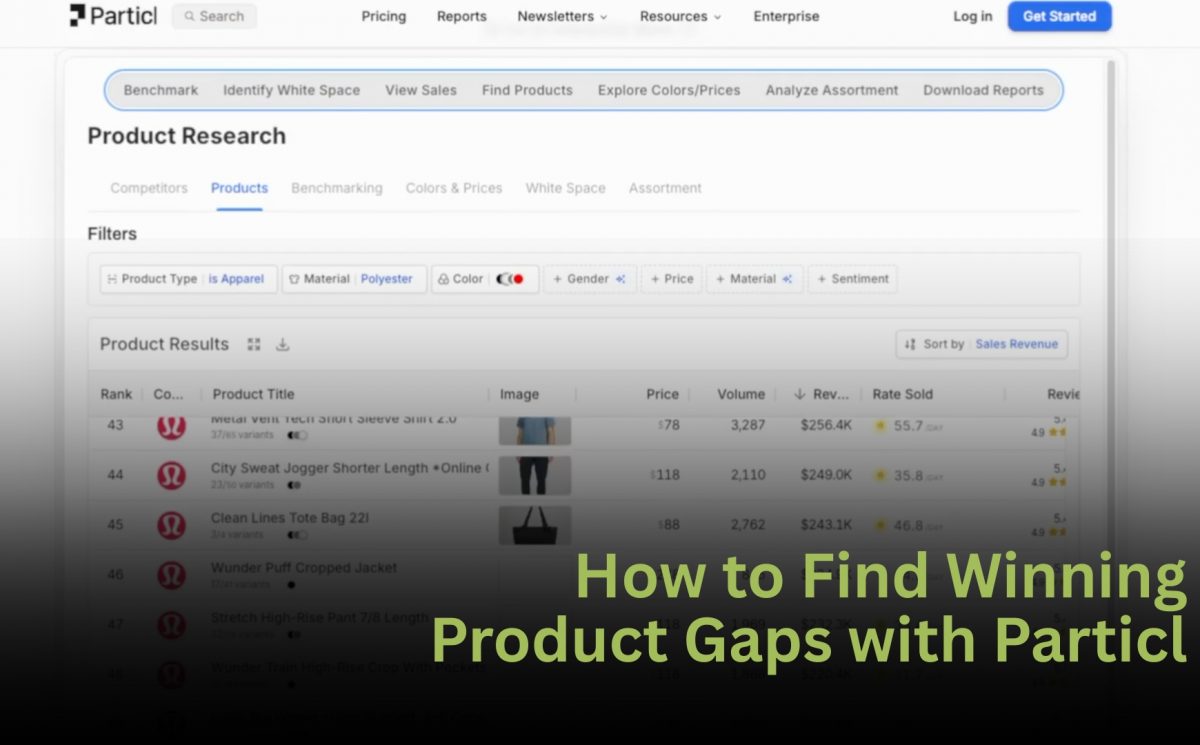The height and width of the screenshot is (745, 1200).
Task: Switch to the Benchmarking tab
Action: point(336,188)
